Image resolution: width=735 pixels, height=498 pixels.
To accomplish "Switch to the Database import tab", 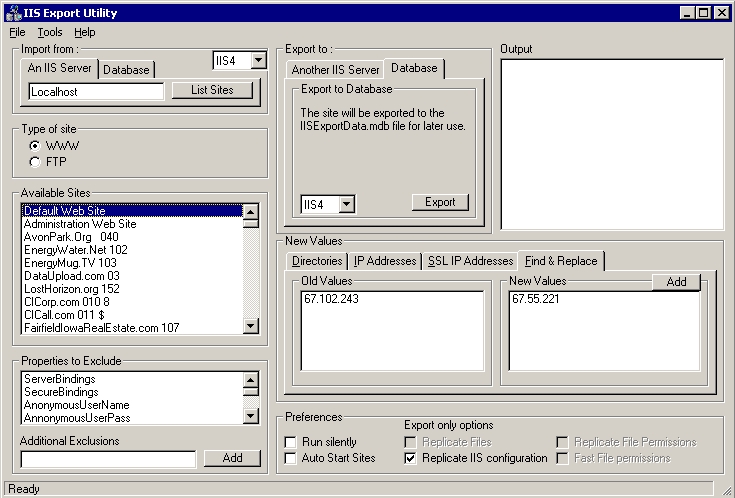I will point(126,70).
